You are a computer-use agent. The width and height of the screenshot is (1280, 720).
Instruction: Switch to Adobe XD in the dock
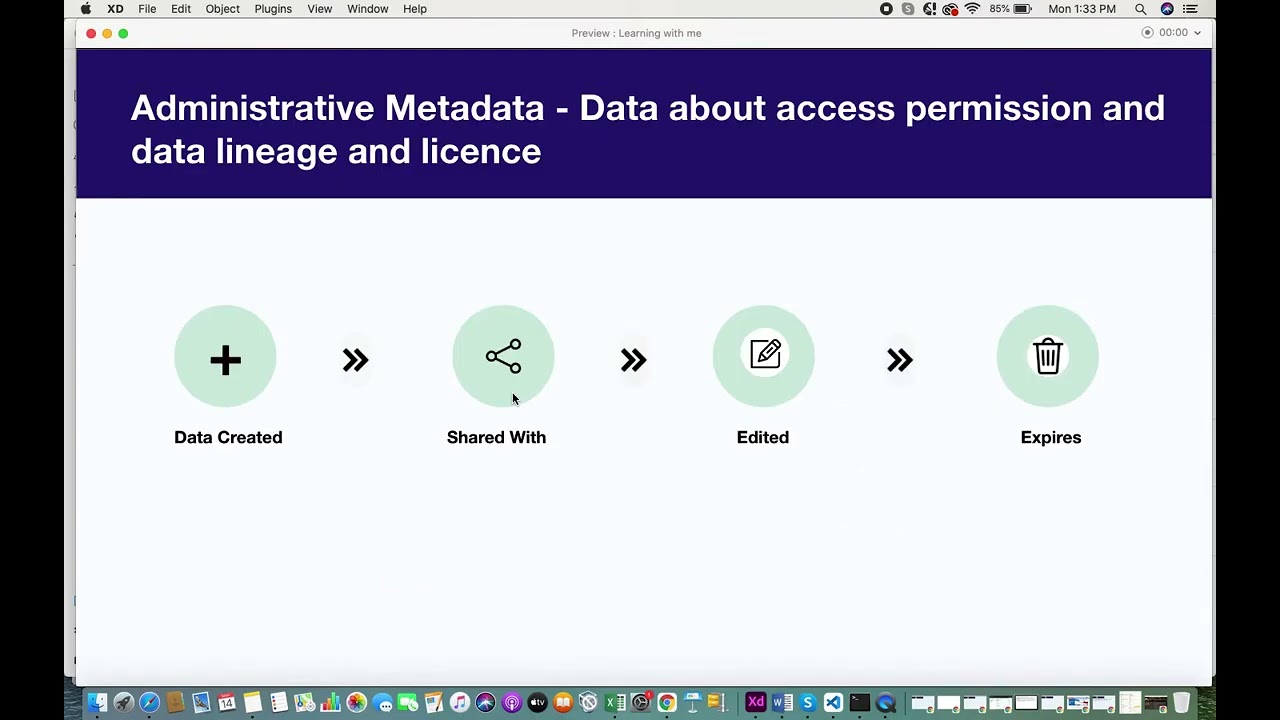click(x=756, y=703)
